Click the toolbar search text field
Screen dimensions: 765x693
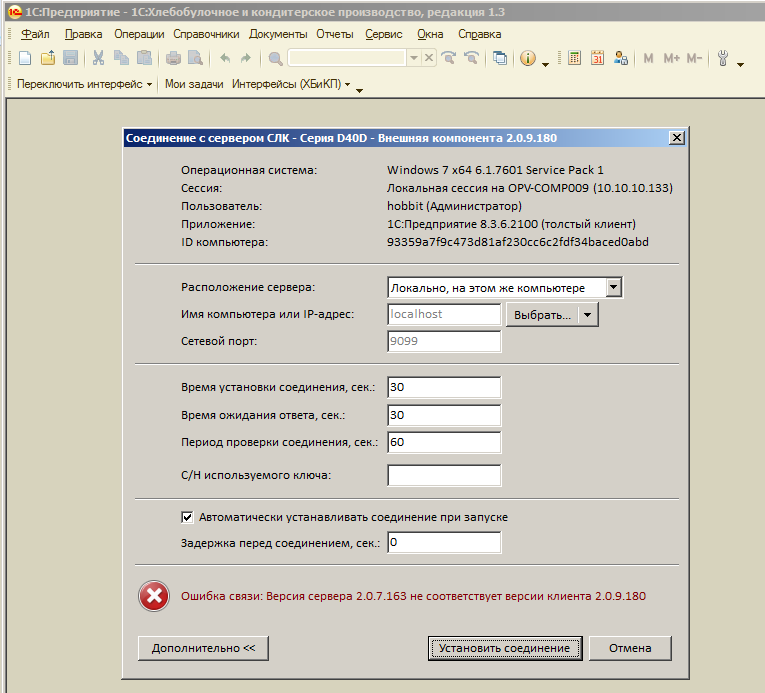pyautogui.click(x=347, y=58)
